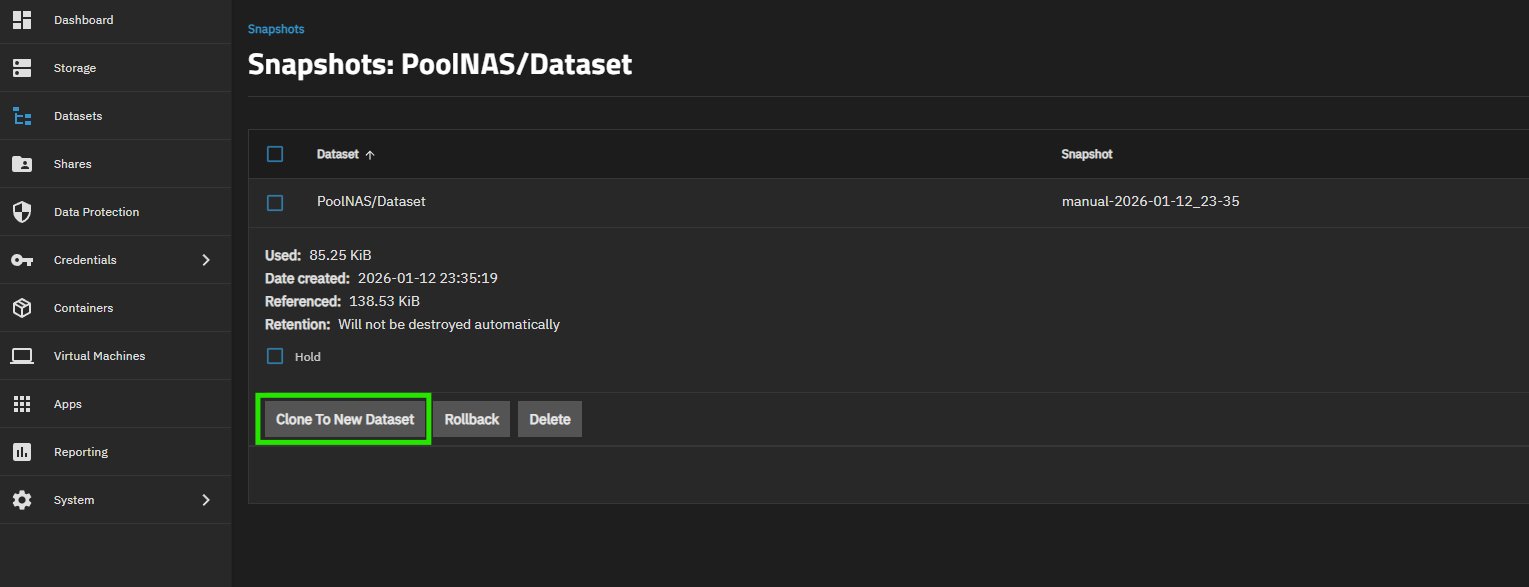Image resolution: width=1529 pixels, height=587 pixels.
Task: Click the Shares folder icon
Action: (22, 164)
